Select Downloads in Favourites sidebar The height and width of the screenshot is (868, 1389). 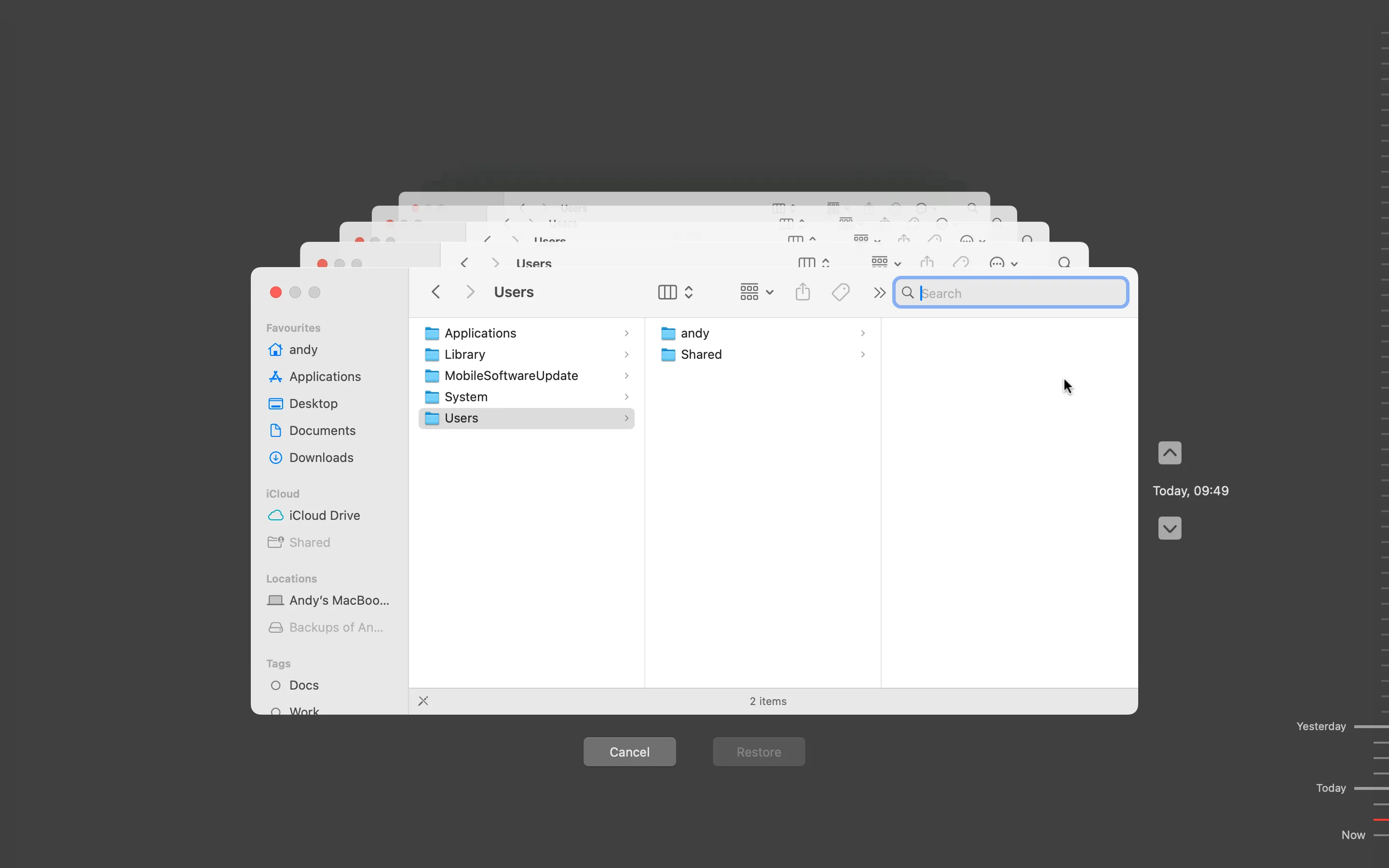pyautogui.click(x=321, y=458)
